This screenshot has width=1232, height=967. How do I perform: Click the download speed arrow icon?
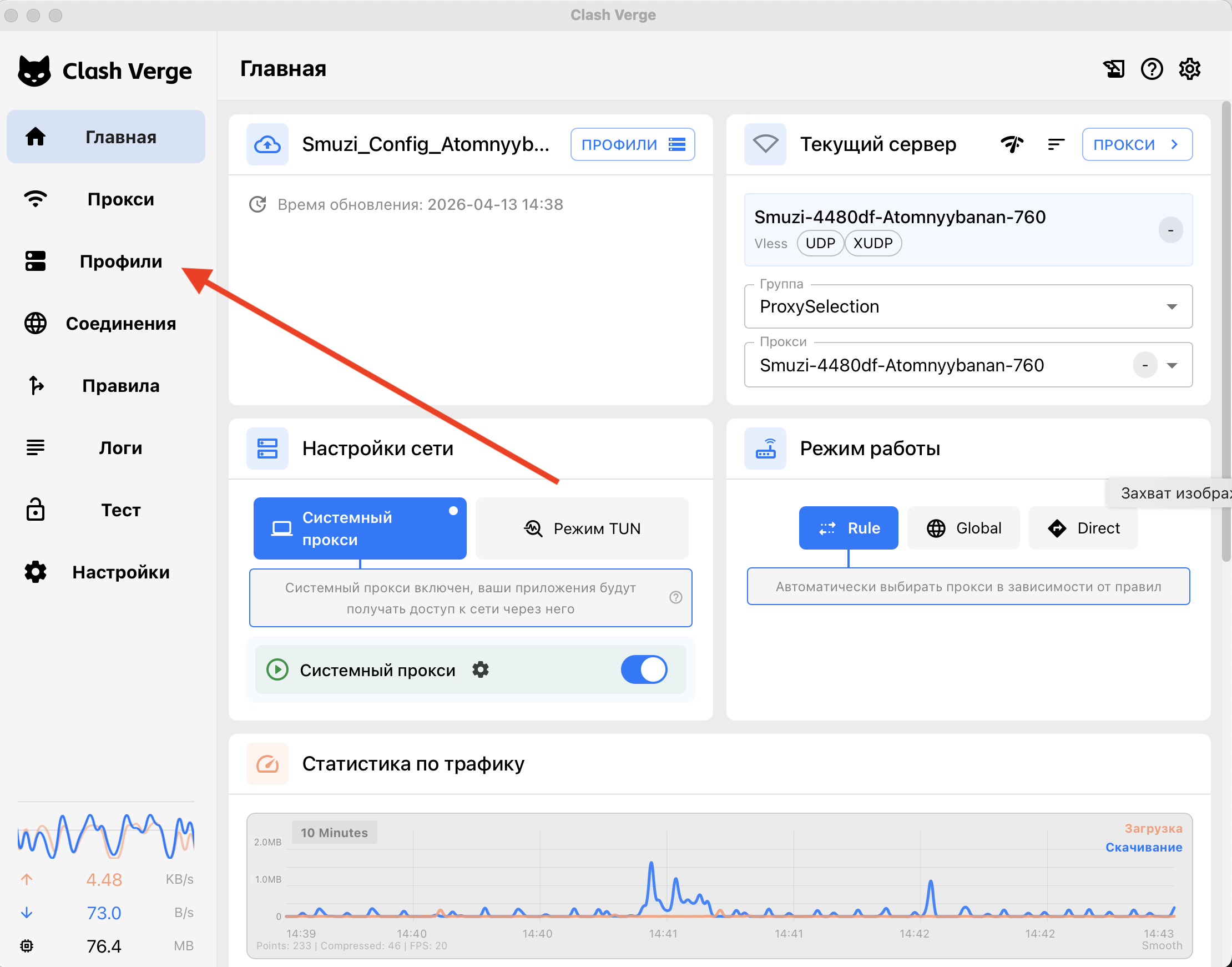tap(27, 913)
